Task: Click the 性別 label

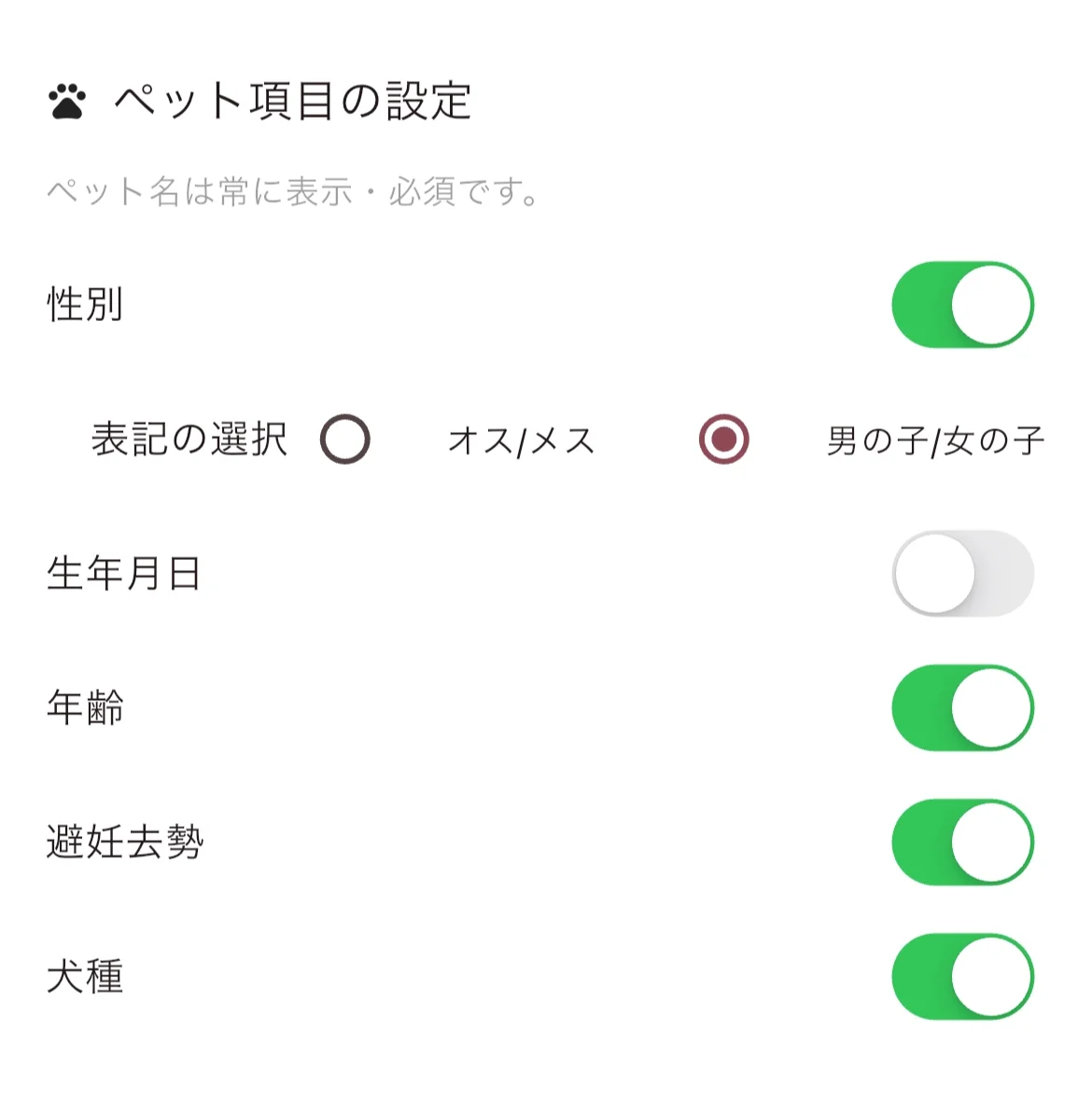Action: click(x=85, y=305)
